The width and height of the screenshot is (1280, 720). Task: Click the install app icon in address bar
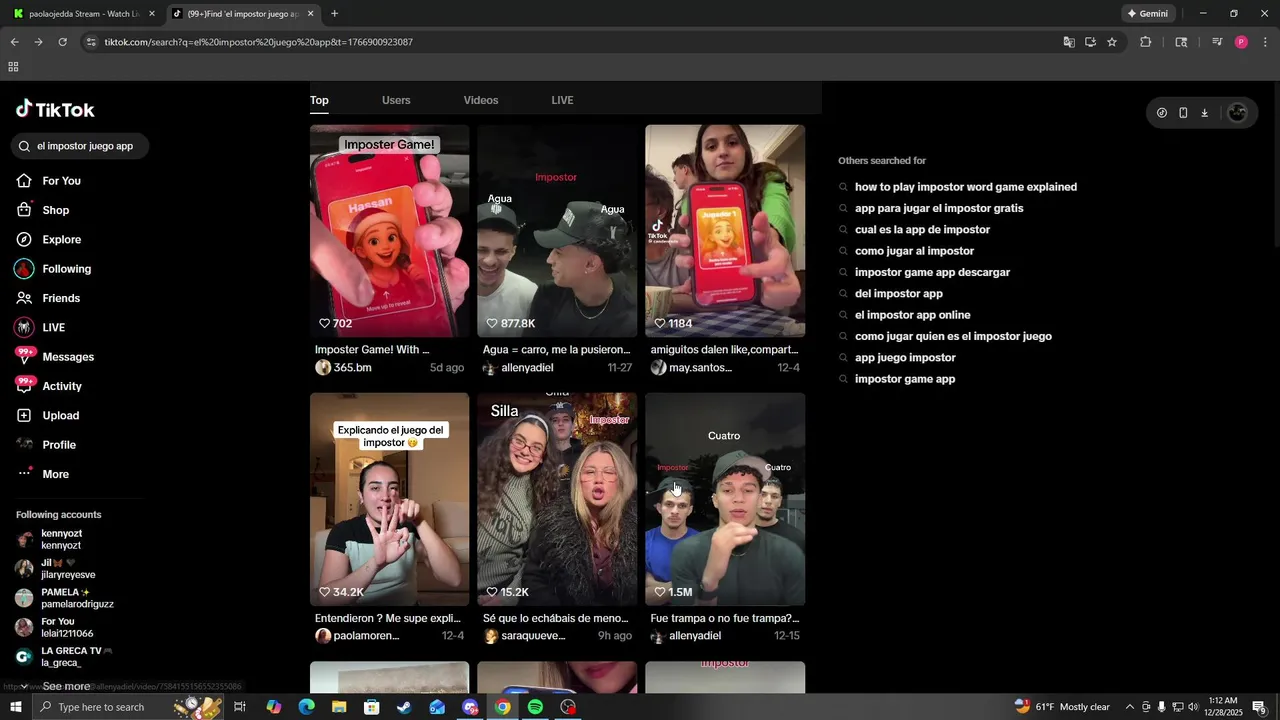1090,42
